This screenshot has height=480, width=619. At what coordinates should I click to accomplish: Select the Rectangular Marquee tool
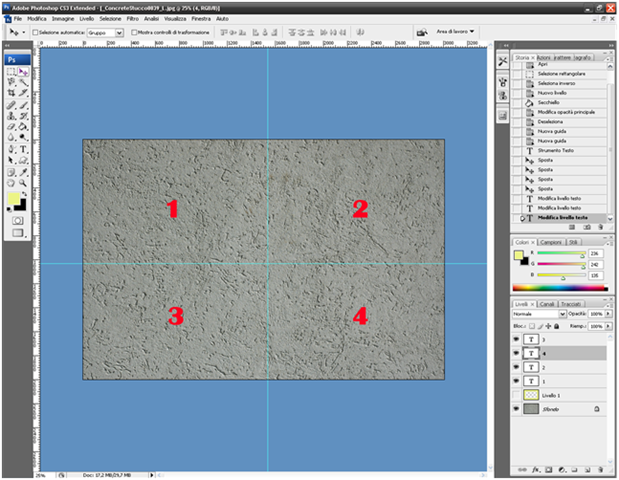tap(11, 71)
